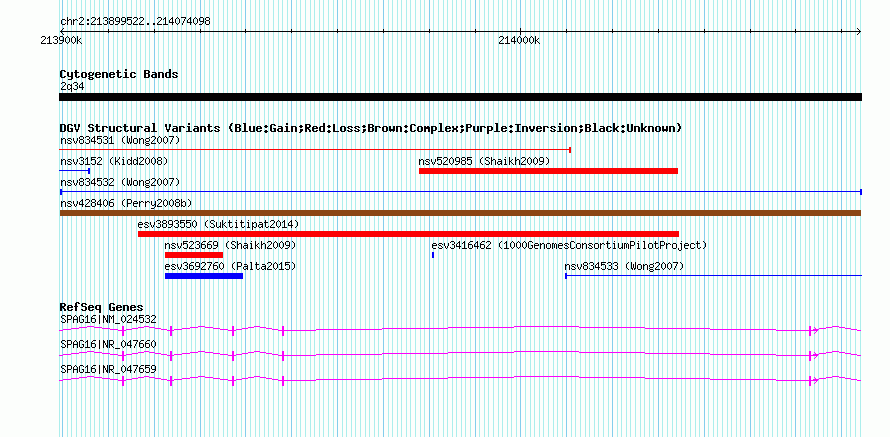Open the esv3893550 (Suktitipat2014) label
This screenshot has height=437, width=890.
click(218, 224)
